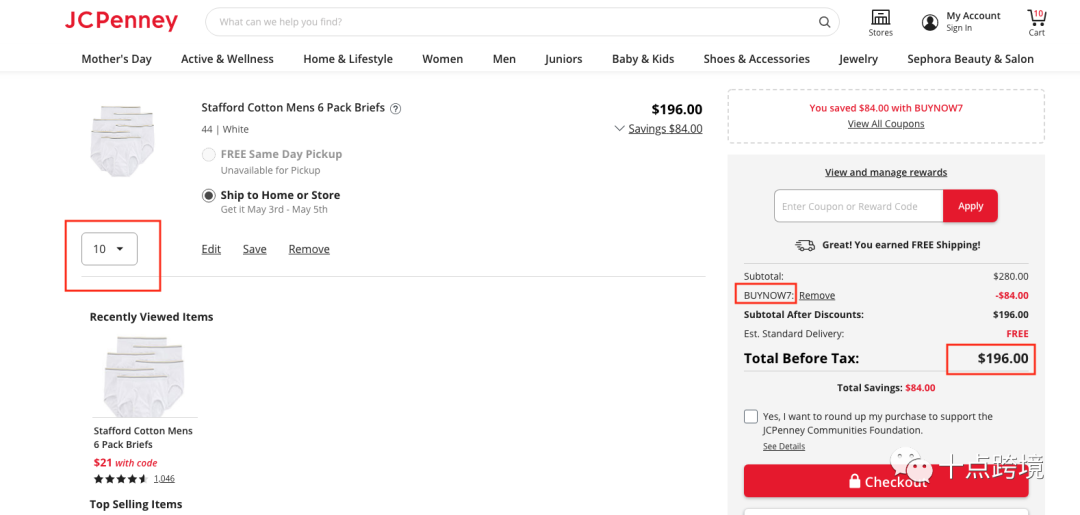Open the Stafford Cotton Mens 6 Pack Briefs cart title
1080x515 pixels.
point(293,108)
